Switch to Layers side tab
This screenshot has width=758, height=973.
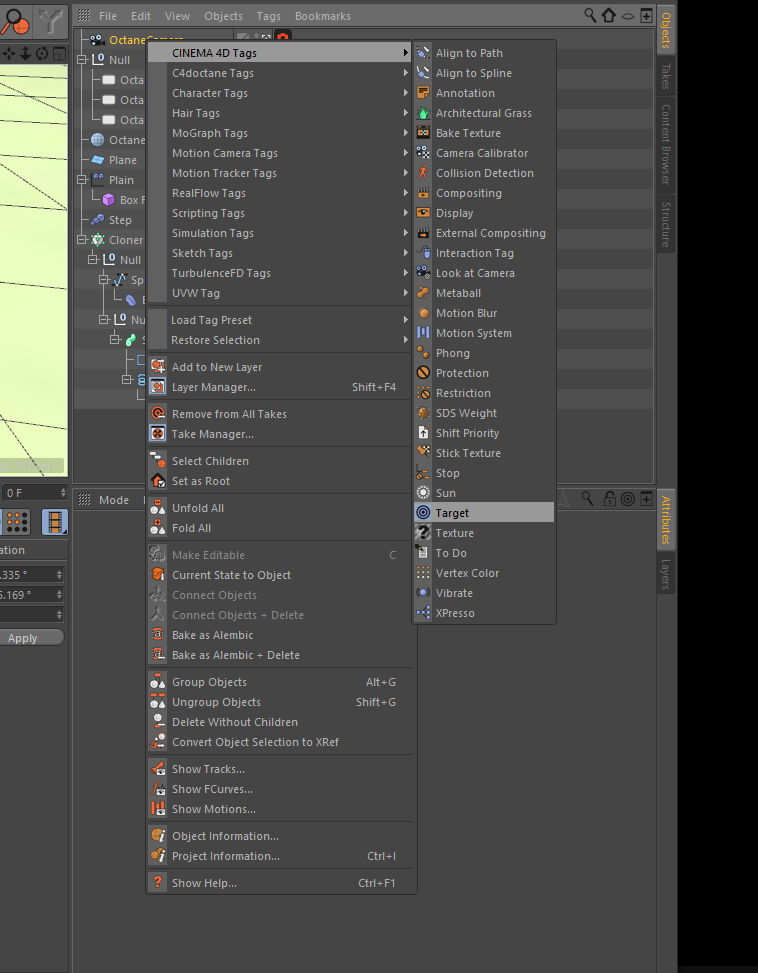[x=666, y=574]
